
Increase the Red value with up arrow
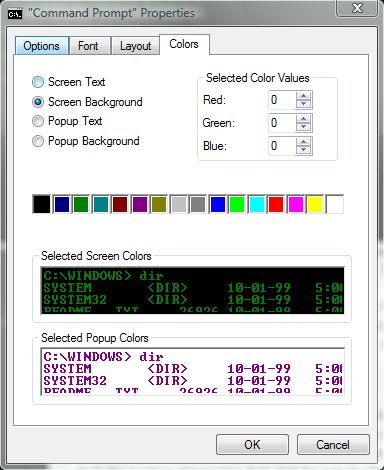303,96
